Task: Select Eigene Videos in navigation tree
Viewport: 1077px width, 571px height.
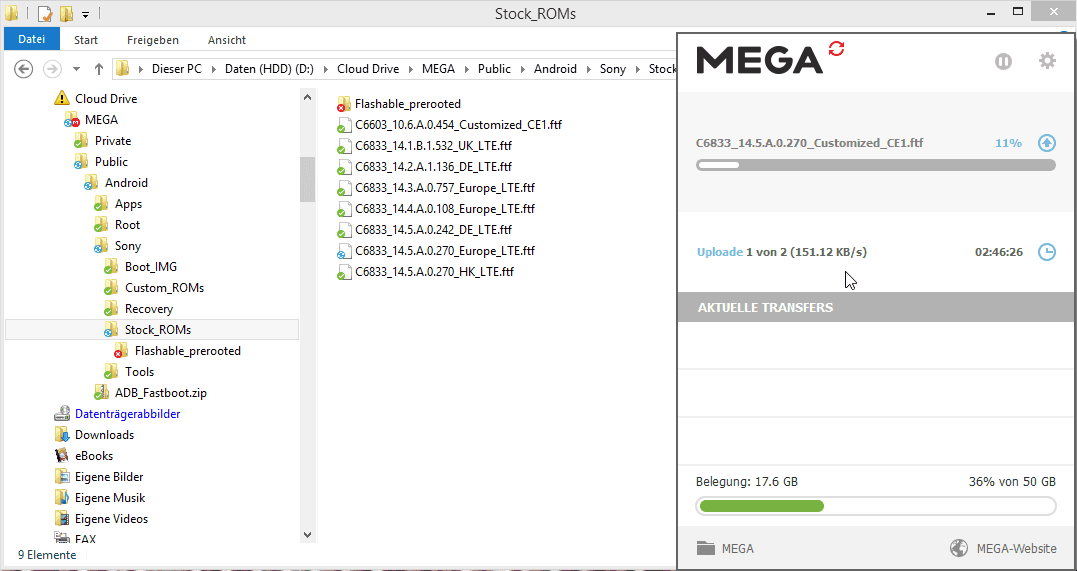Action: (111, 518)
